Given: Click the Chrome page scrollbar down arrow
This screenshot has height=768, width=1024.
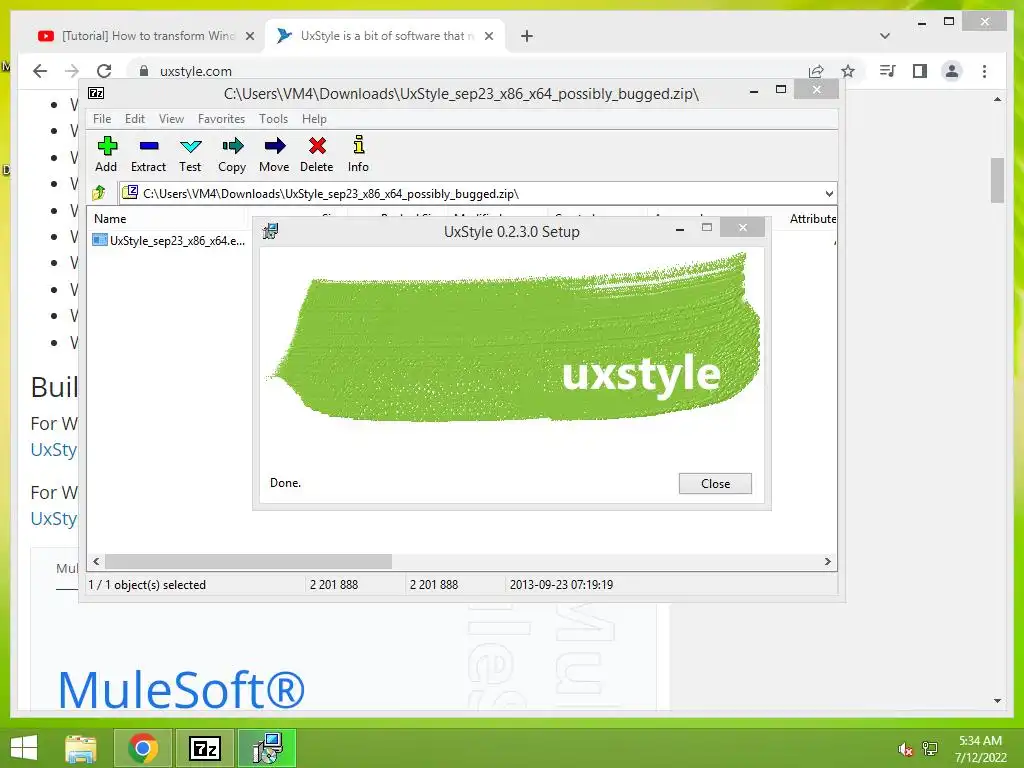Looking at the screenshot, I should [x=997, y=701].
